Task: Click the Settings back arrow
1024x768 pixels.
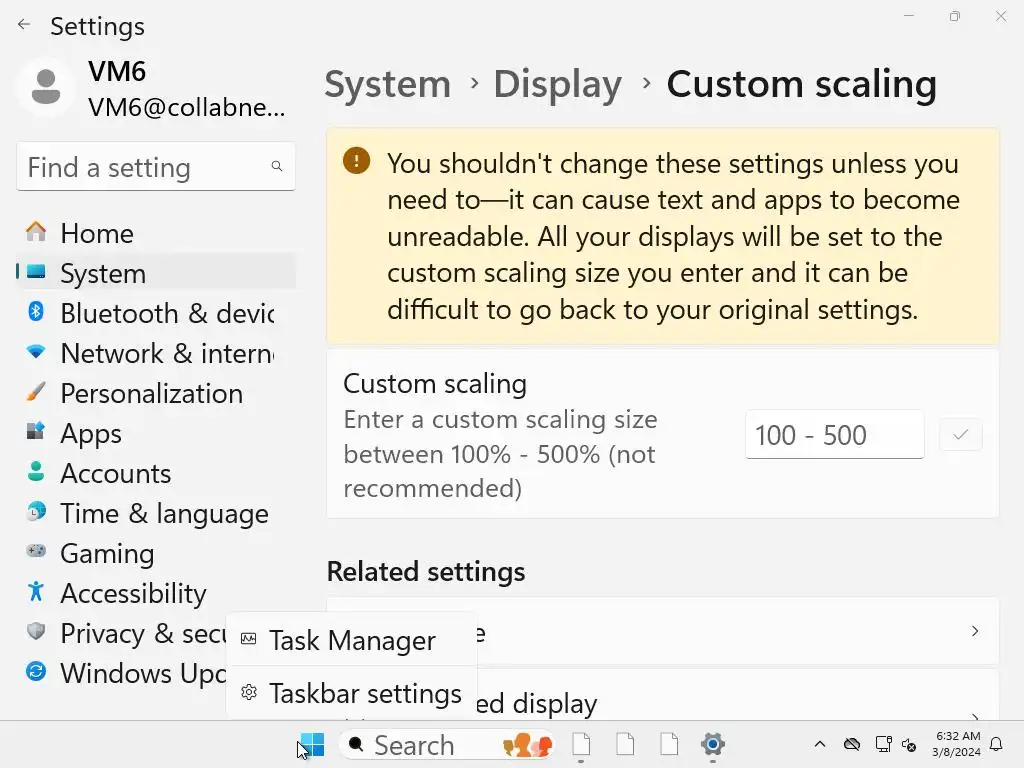Action: pyautogui.click(x=24, y=25)
